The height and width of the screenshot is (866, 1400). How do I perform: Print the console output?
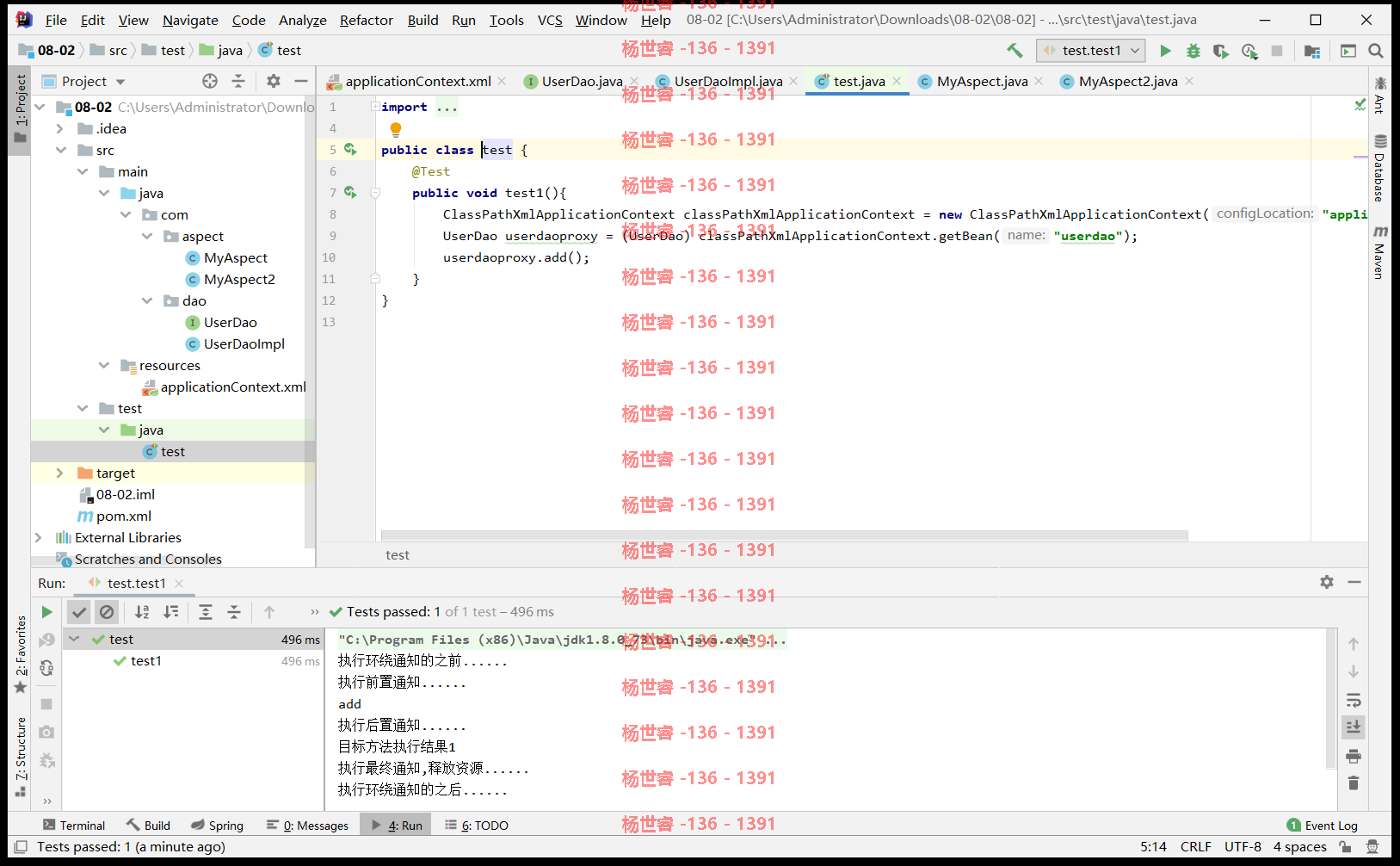(1354, 756)
